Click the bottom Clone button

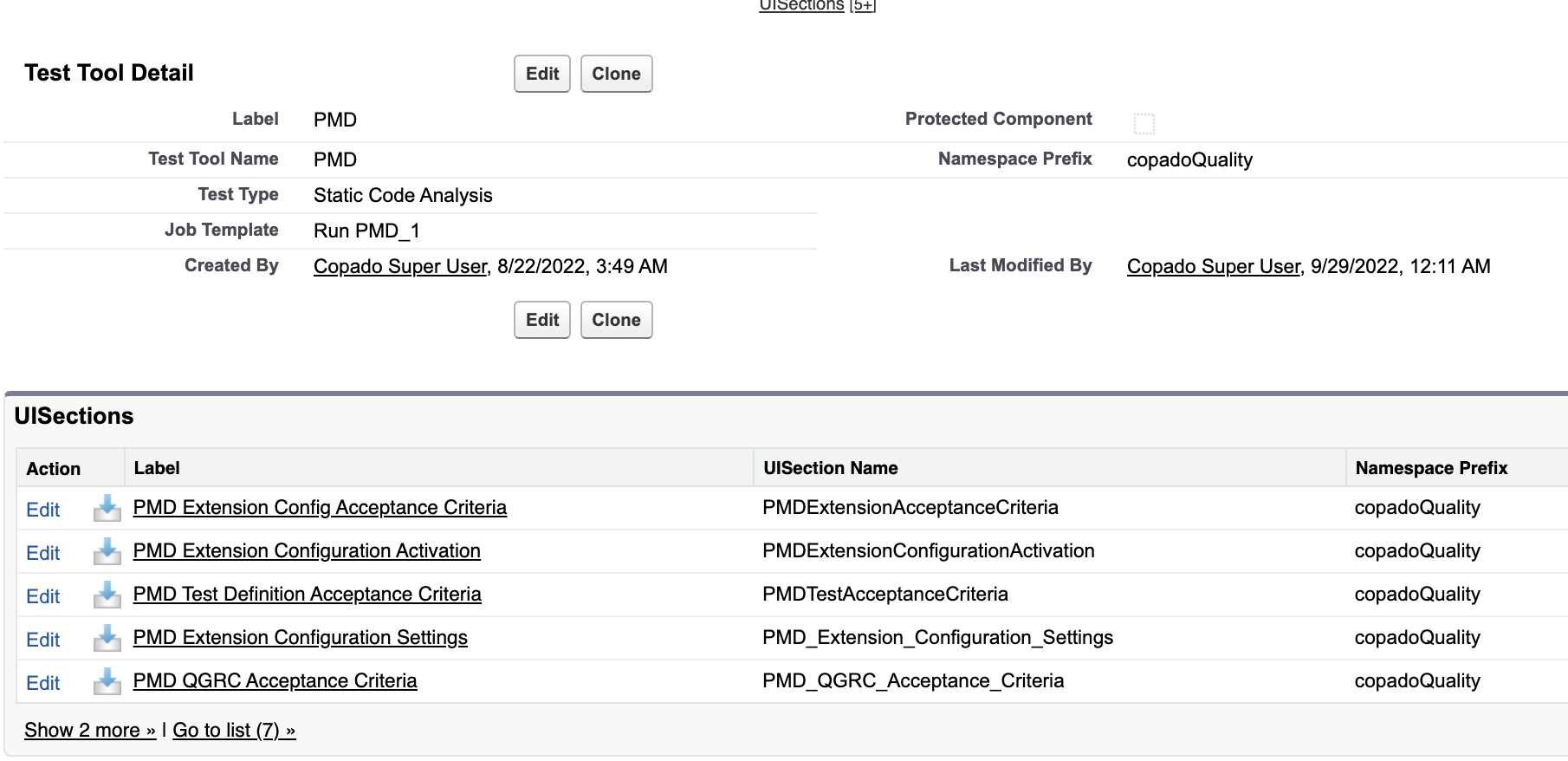616,320
